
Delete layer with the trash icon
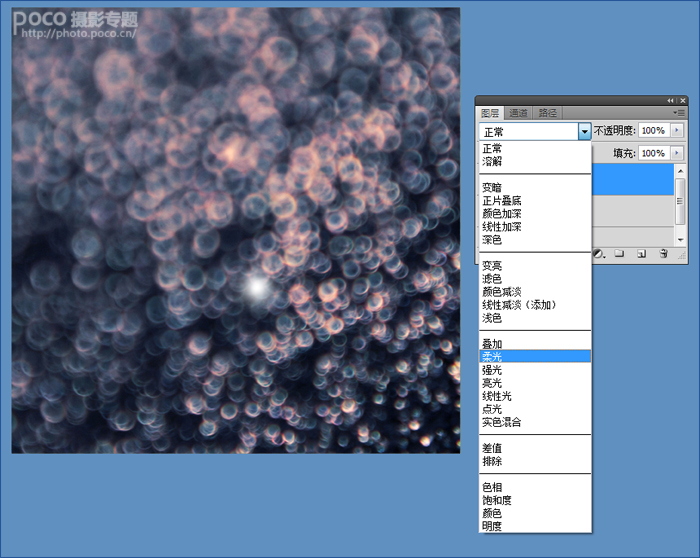663,254
